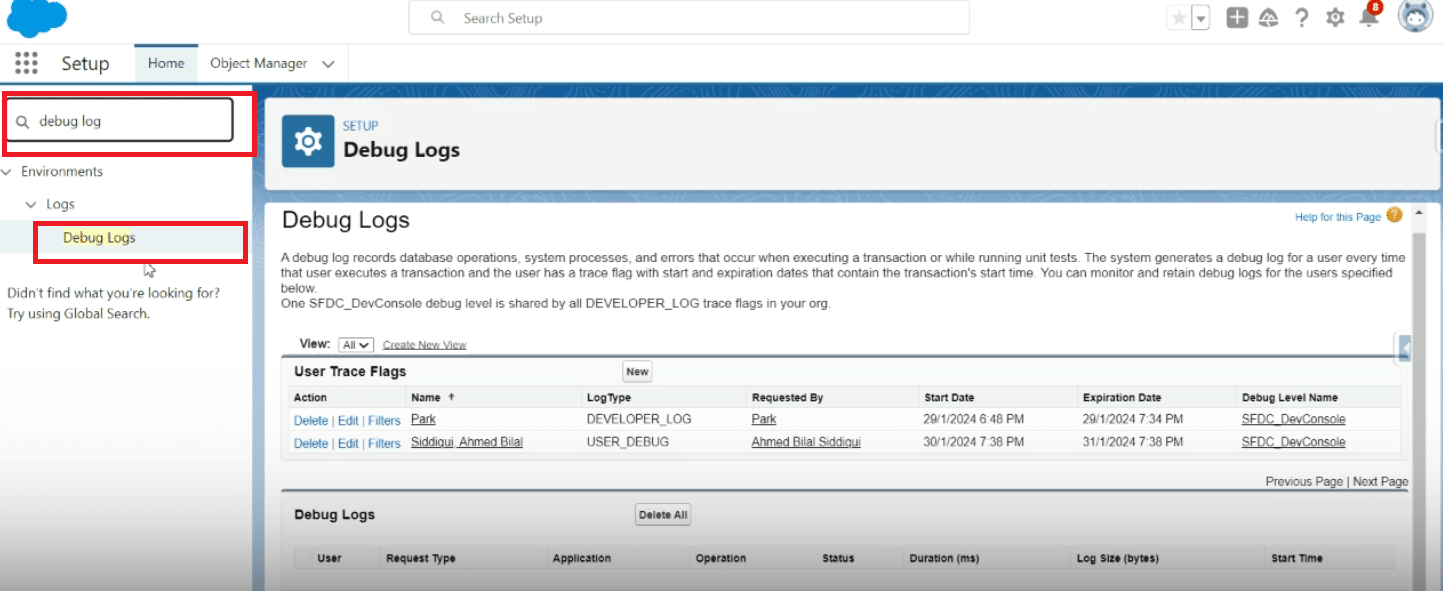1443x591 pixels.
Task: Collapse the Environments tree node
Action: tap(8, 172)
